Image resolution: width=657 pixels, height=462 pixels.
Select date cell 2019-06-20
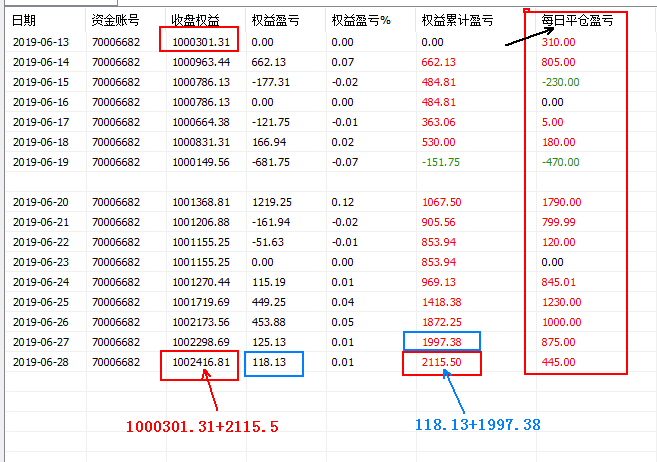[x=41, y=202]
